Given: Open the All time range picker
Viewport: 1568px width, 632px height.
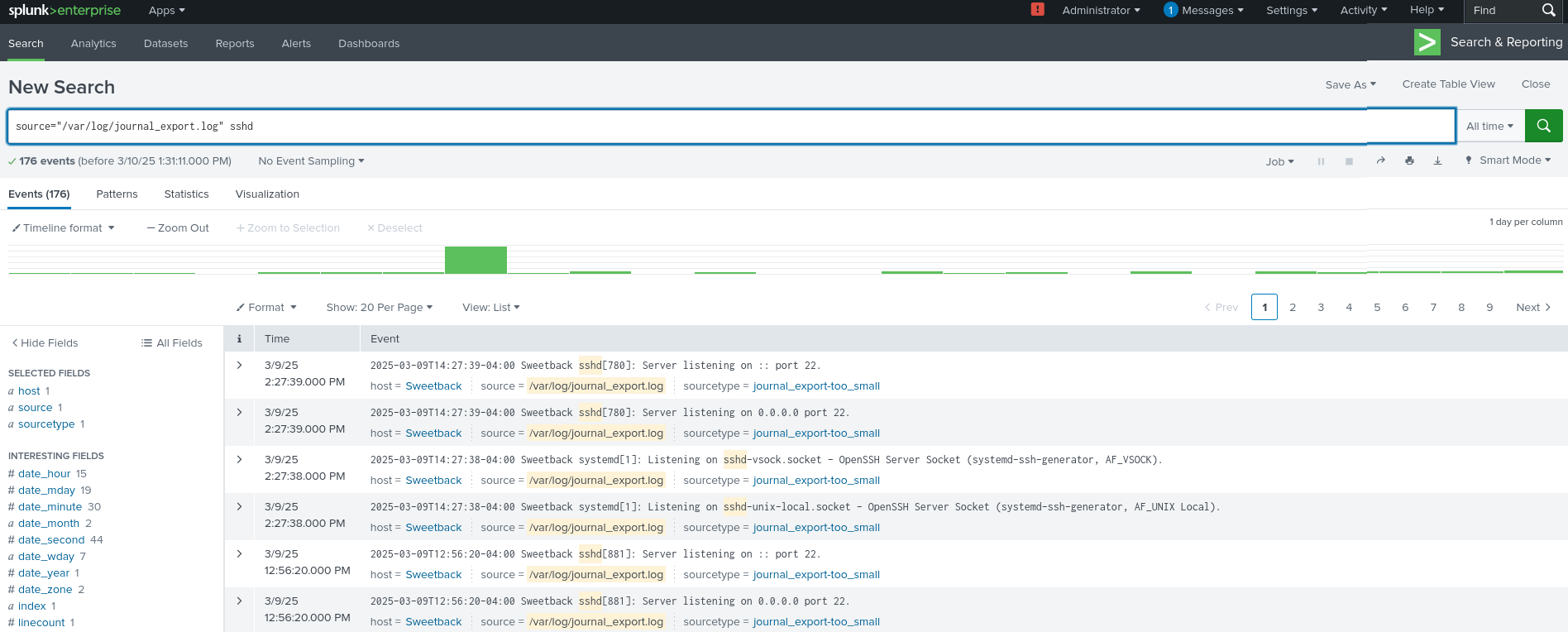Looking at the screenshot, I should pos(1489,126).
